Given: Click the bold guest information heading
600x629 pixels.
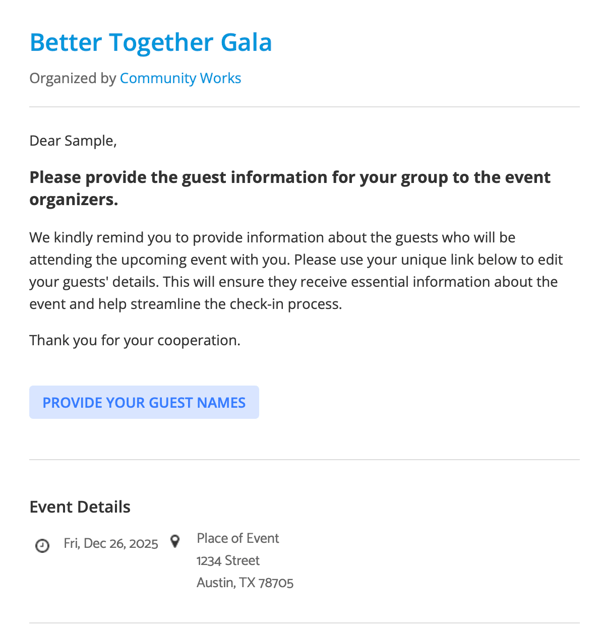Looking at the screenshot, I should (x=290, y=188).
